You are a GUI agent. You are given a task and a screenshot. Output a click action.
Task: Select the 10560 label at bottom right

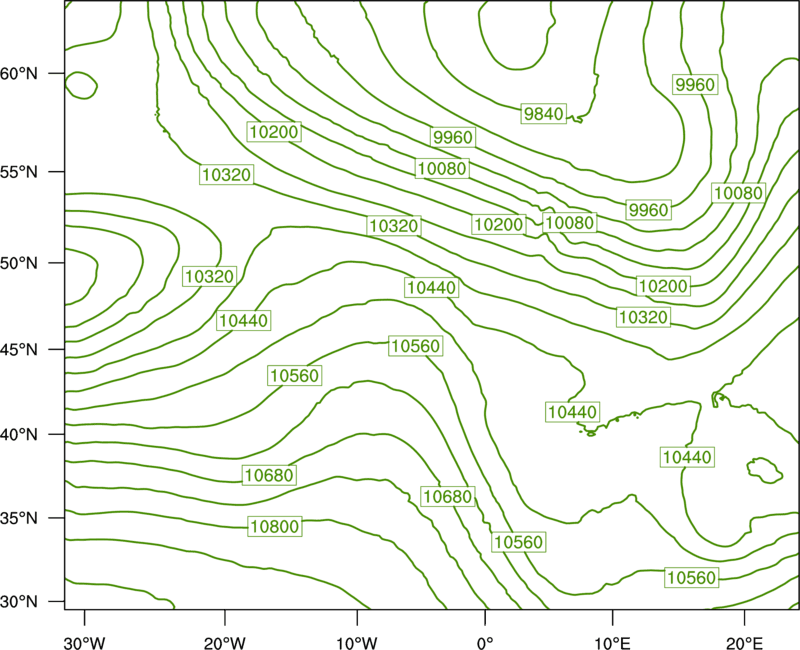point(692,578)
